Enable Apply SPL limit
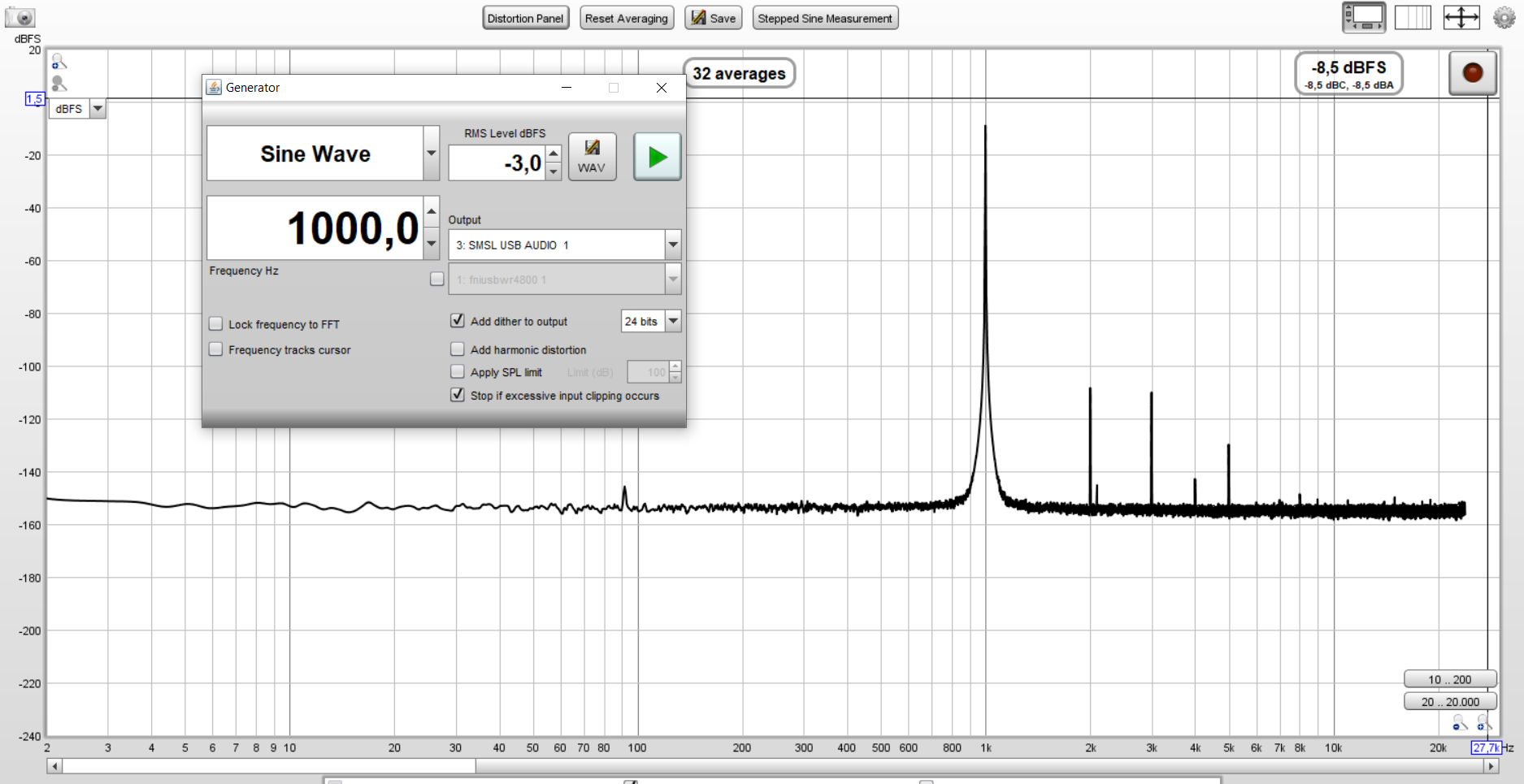Screen dimensions: 1524x784 tap(458, 372)
